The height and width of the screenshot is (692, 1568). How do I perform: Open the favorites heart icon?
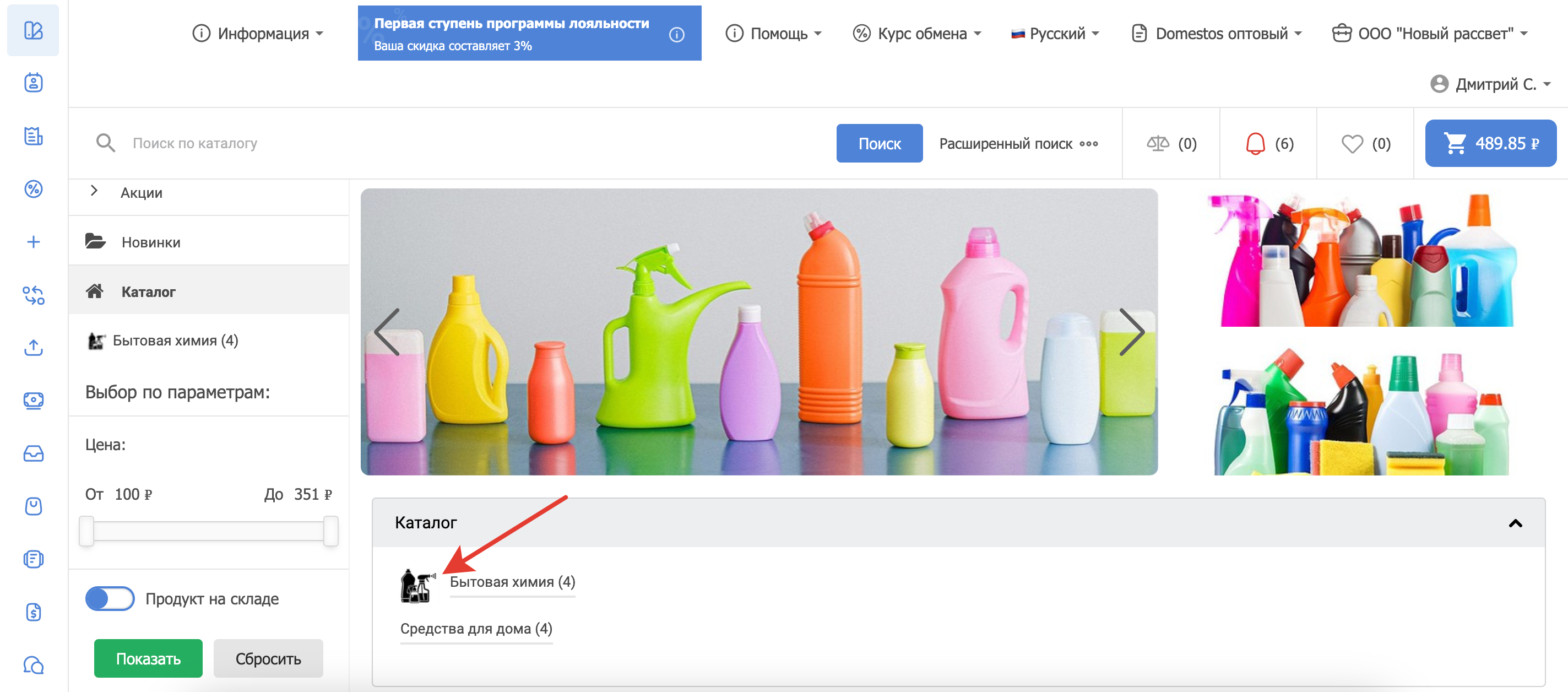pyautogui.click(x=1352, y=144)
